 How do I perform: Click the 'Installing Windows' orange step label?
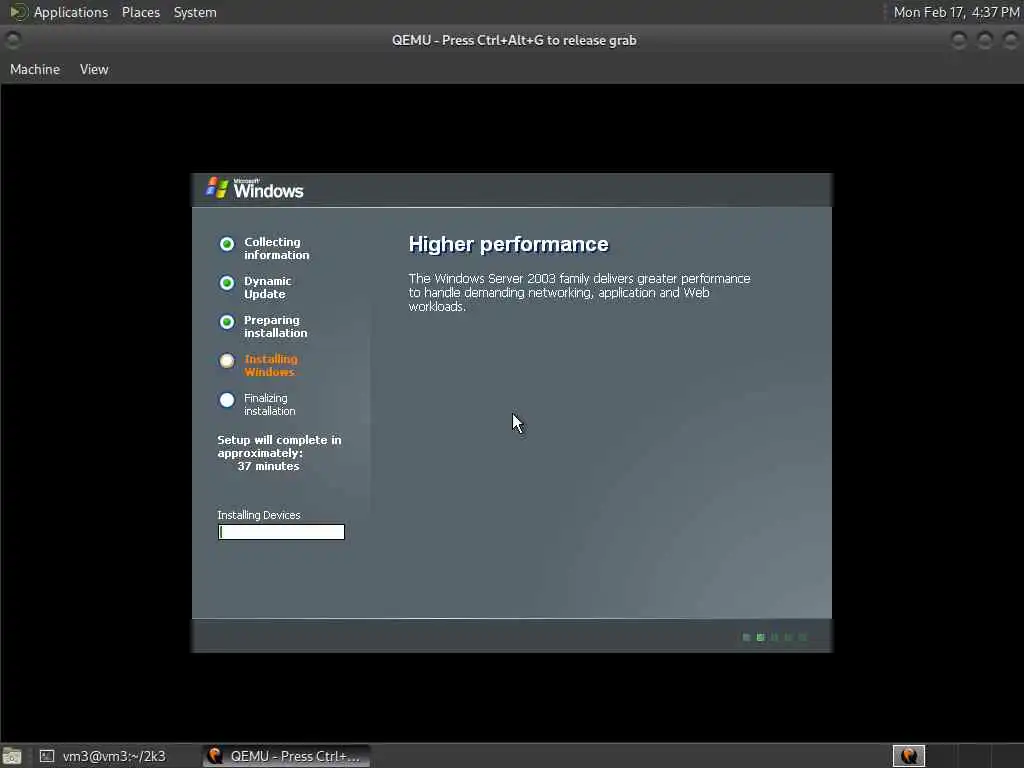coord(270,366)
